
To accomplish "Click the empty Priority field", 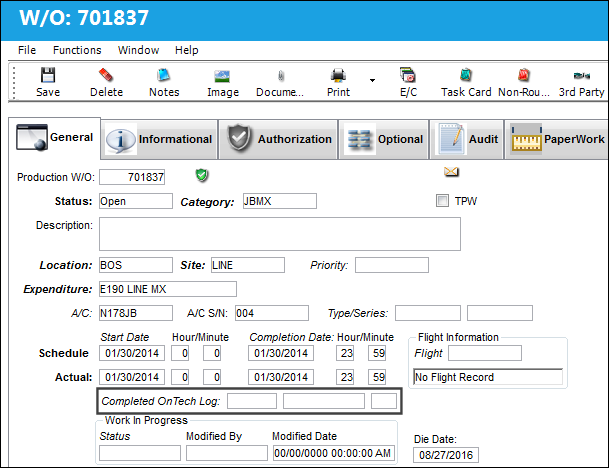I will point(392,265).
